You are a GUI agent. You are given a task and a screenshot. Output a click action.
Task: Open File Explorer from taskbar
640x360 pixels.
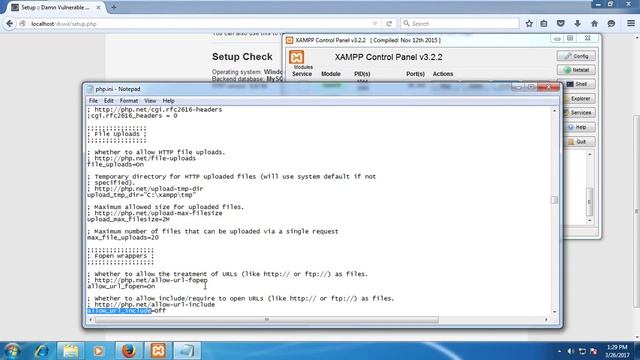click(71, 351)
